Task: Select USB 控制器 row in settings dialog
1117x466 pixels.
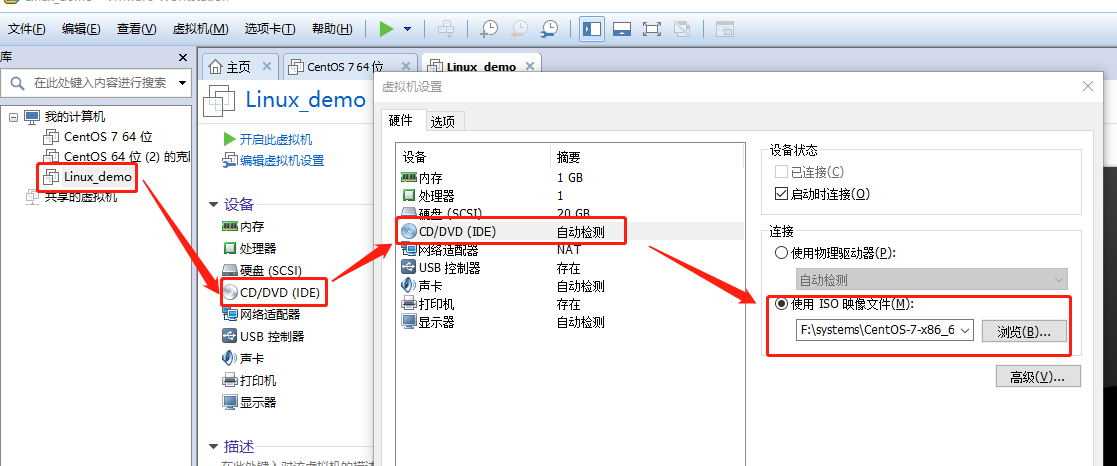Action: [x=570, y=268]
